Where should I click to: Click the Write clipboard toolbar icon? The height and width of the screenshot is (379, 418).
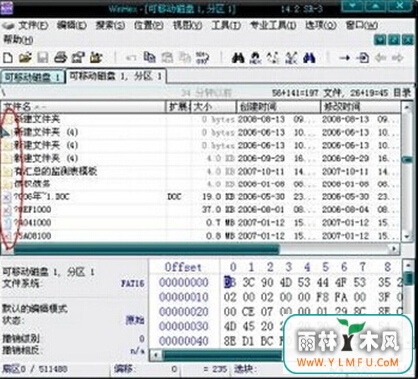tap(184, 58)
